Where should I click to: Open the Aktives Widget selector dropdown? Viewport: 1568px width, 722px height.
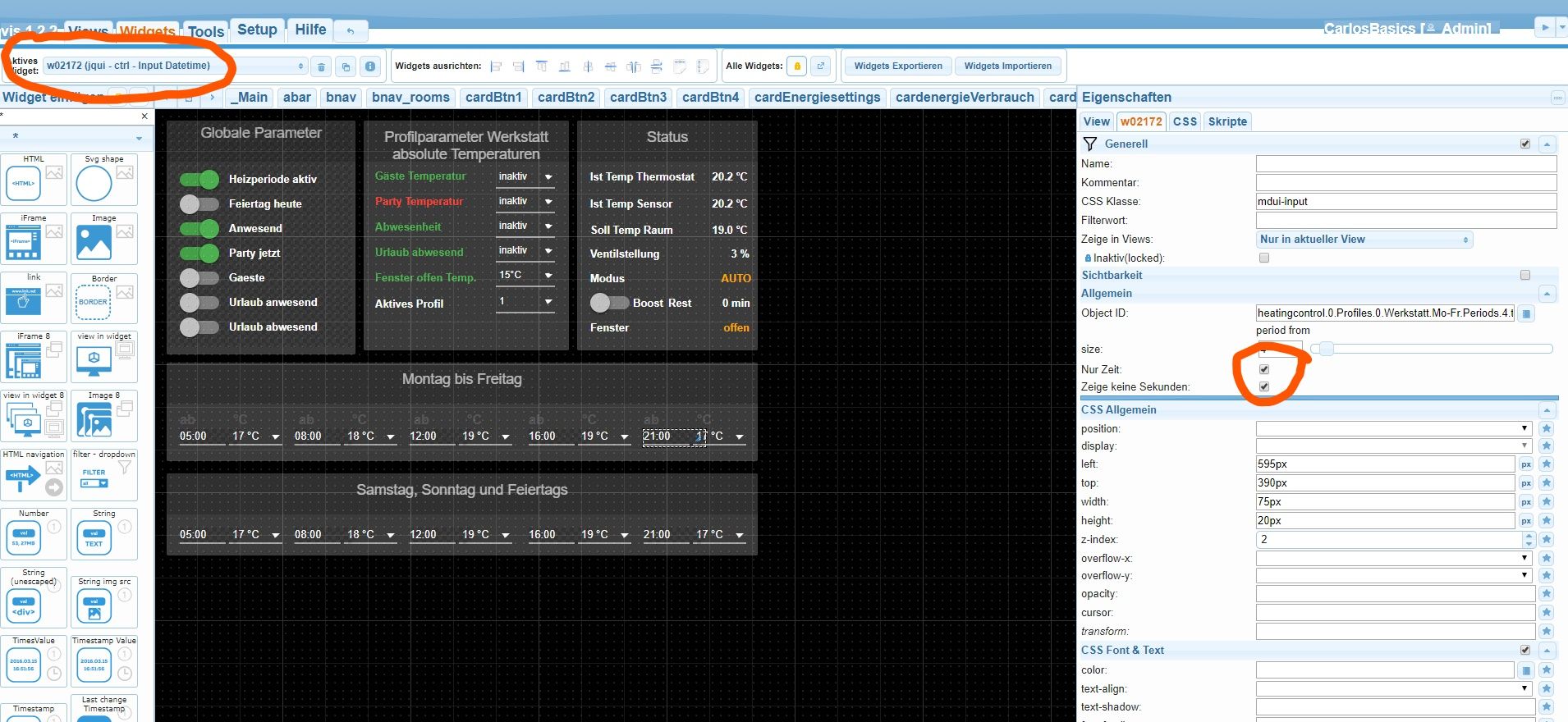click(x=176, y=66)
